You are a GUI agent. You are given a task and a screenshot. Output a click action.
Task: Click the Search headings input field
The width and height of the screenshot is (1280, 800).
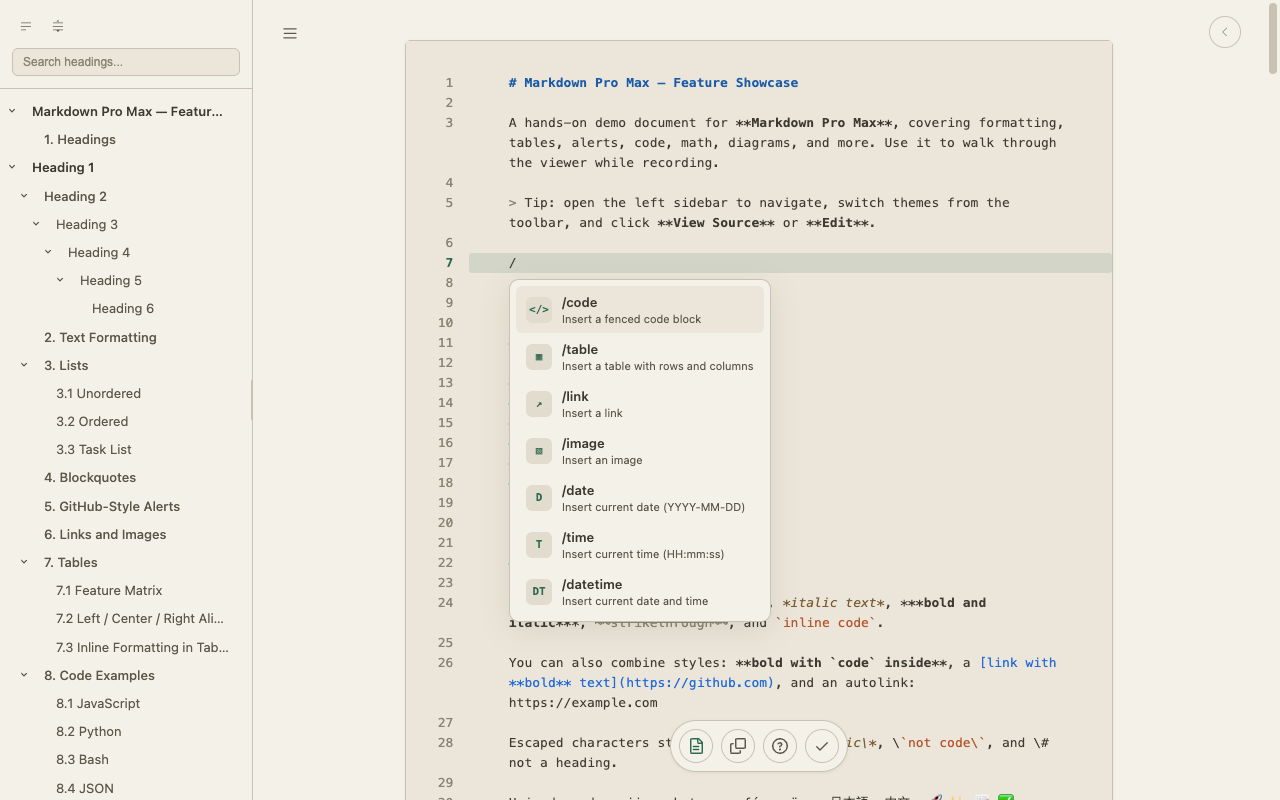[x=126, y=62]
